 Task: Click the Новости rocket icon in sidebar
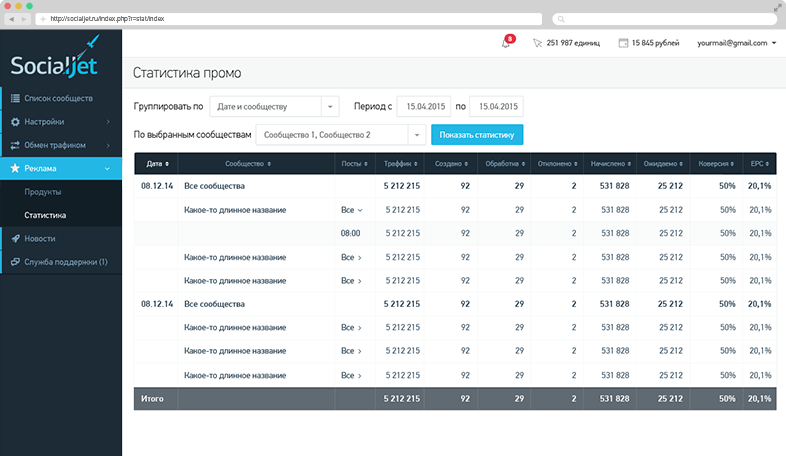pyautogui.click(x=15, y=239)
